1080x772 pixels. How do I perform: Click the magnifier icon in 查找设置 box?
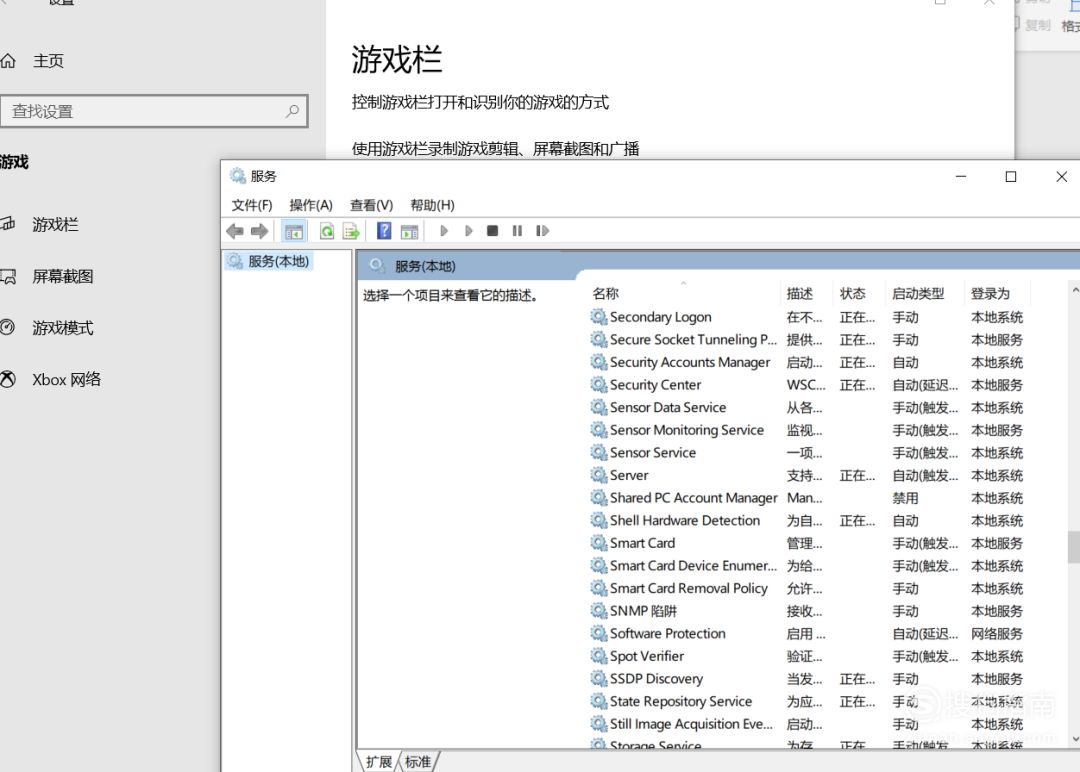click(x=292, y=111)
